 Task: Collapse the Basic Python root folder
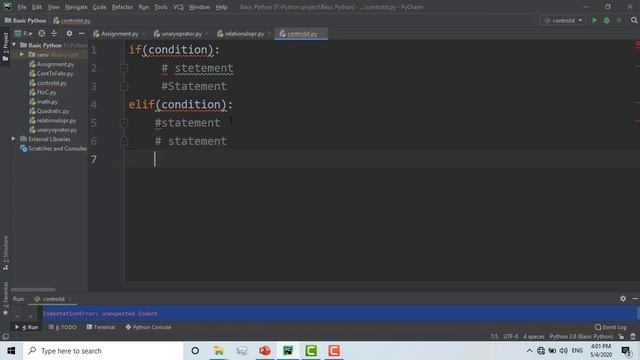(x=14, y=45)
